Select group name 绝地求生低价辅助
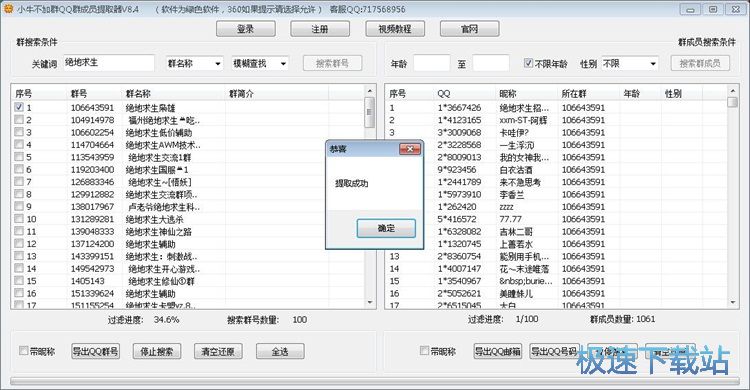Image resolution: width=750 pixels, height=390 pixels. tap(159, 133)
